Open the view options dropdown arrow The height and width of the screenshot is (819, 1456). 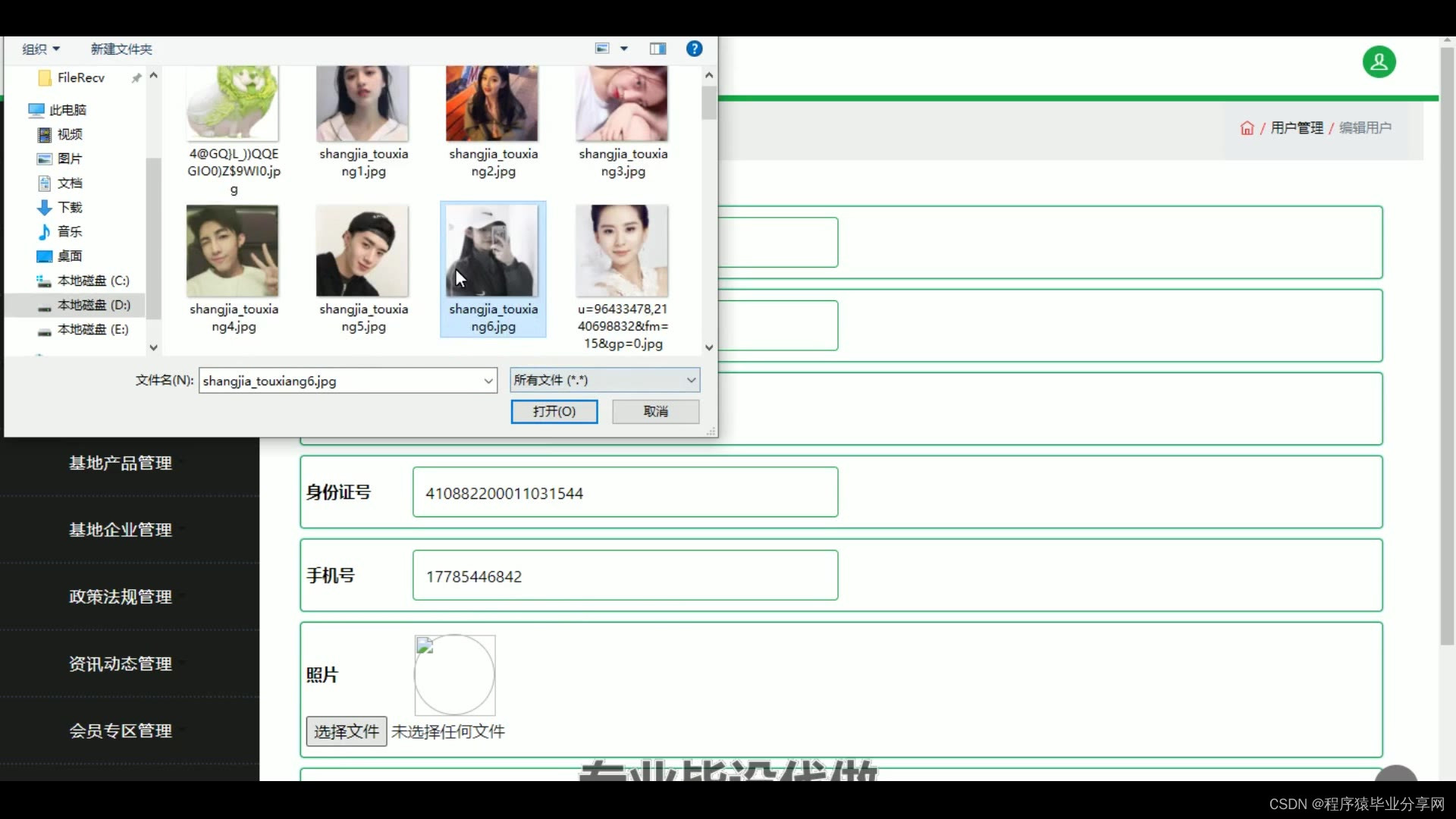coord(624,49)
